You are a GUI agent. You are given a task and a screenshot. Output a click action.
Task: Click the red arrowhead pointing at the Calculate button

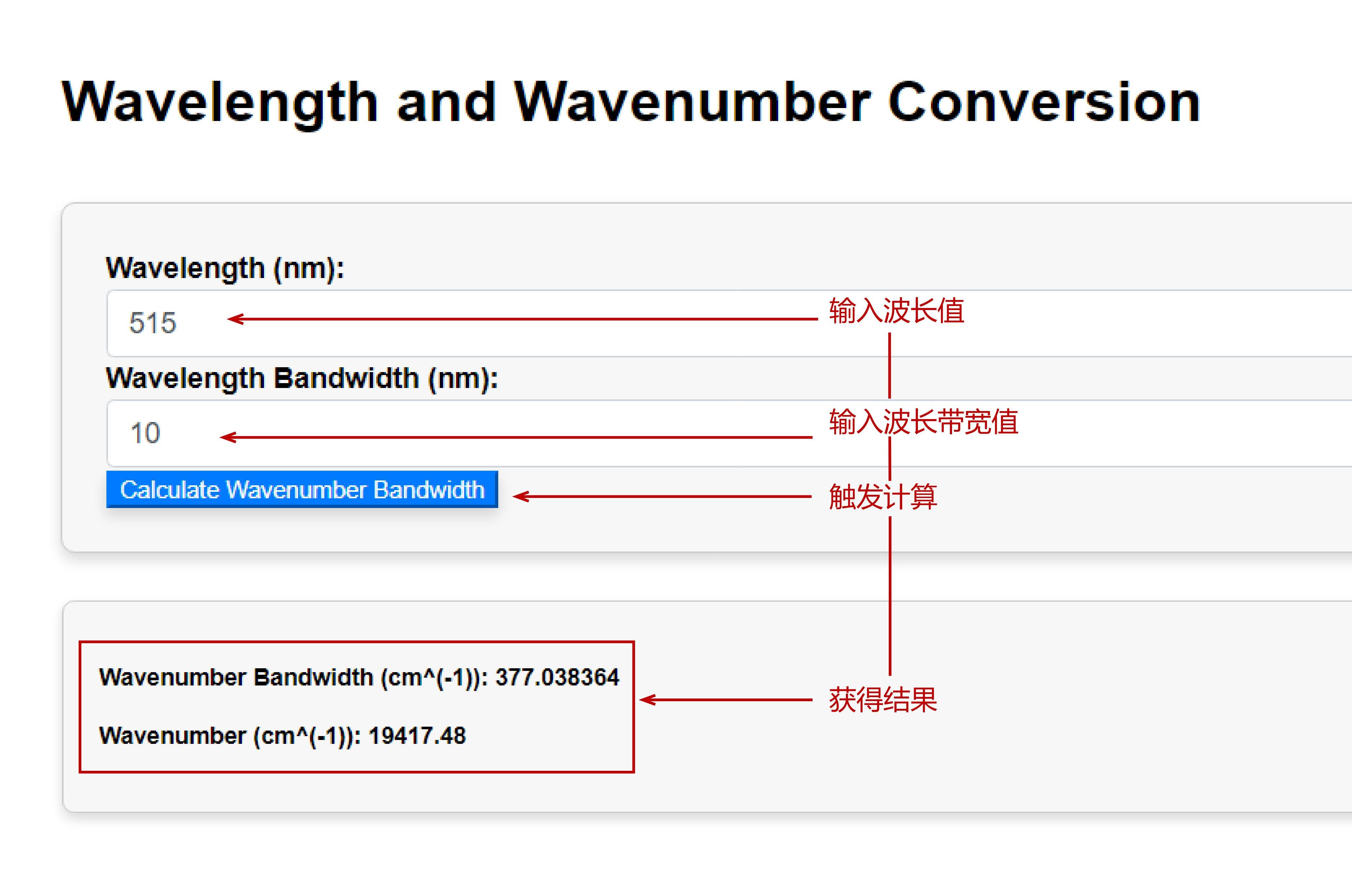(520, 497)
